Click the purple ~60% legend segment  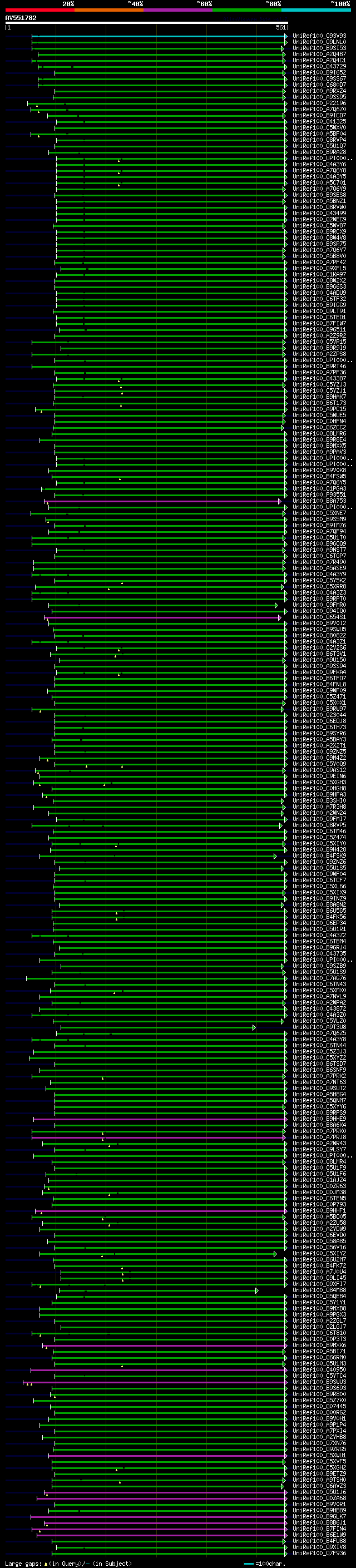click(179, 11)
